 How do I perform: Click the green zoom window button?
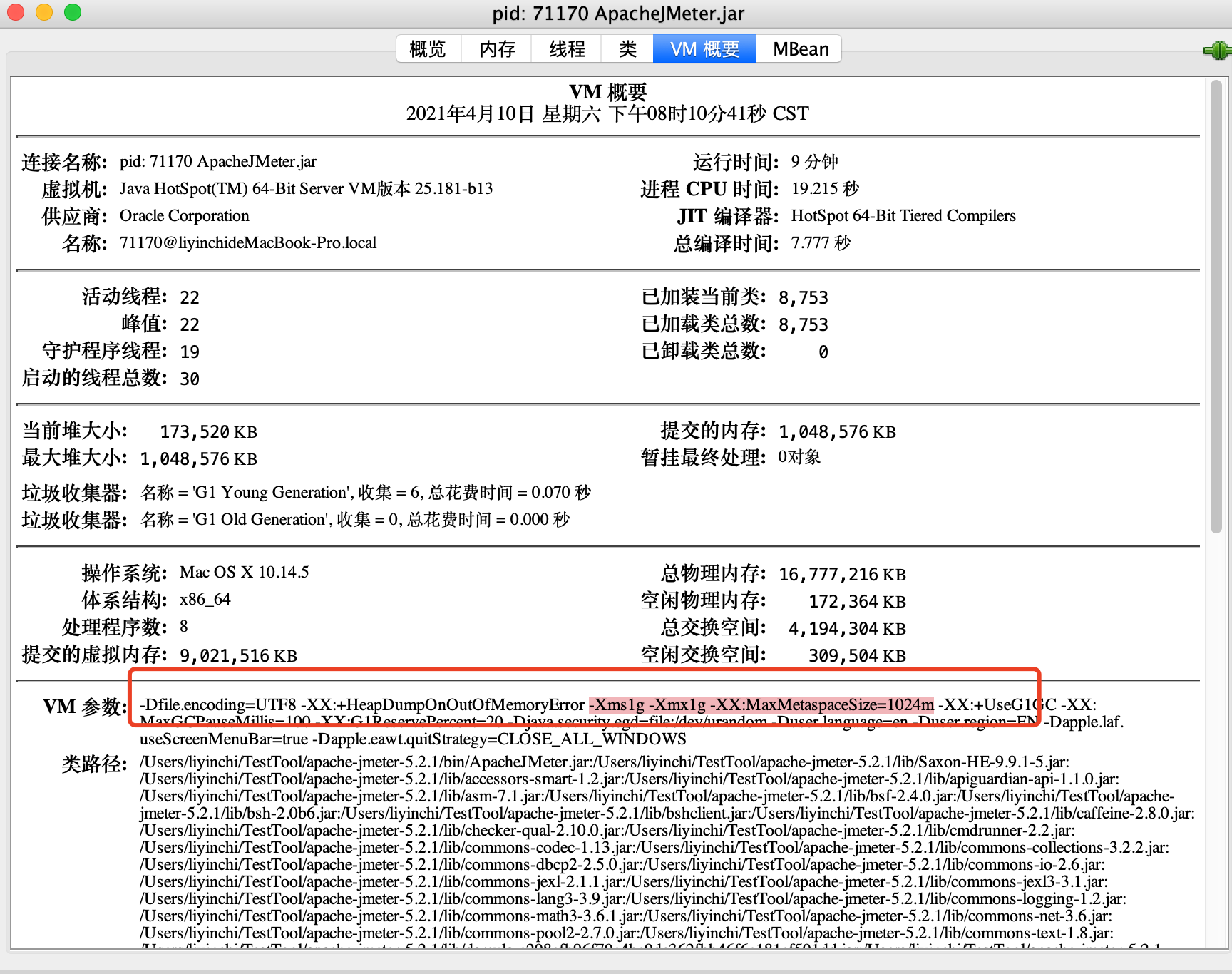73,12
